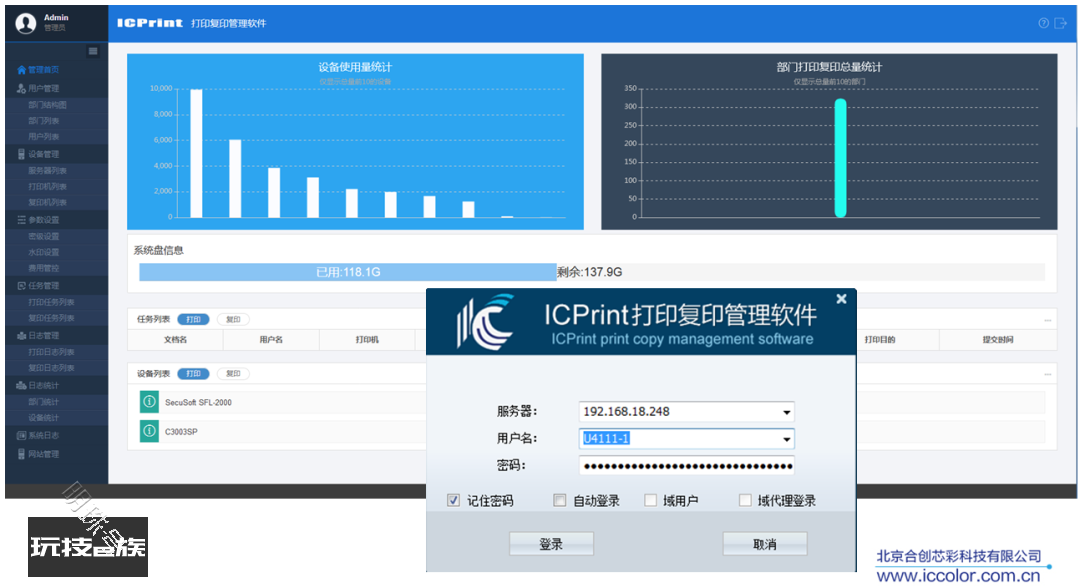Open the more options ellipsis of 任务列表
Viewport: 1080px width, 588px height.
click(1048, 320)
